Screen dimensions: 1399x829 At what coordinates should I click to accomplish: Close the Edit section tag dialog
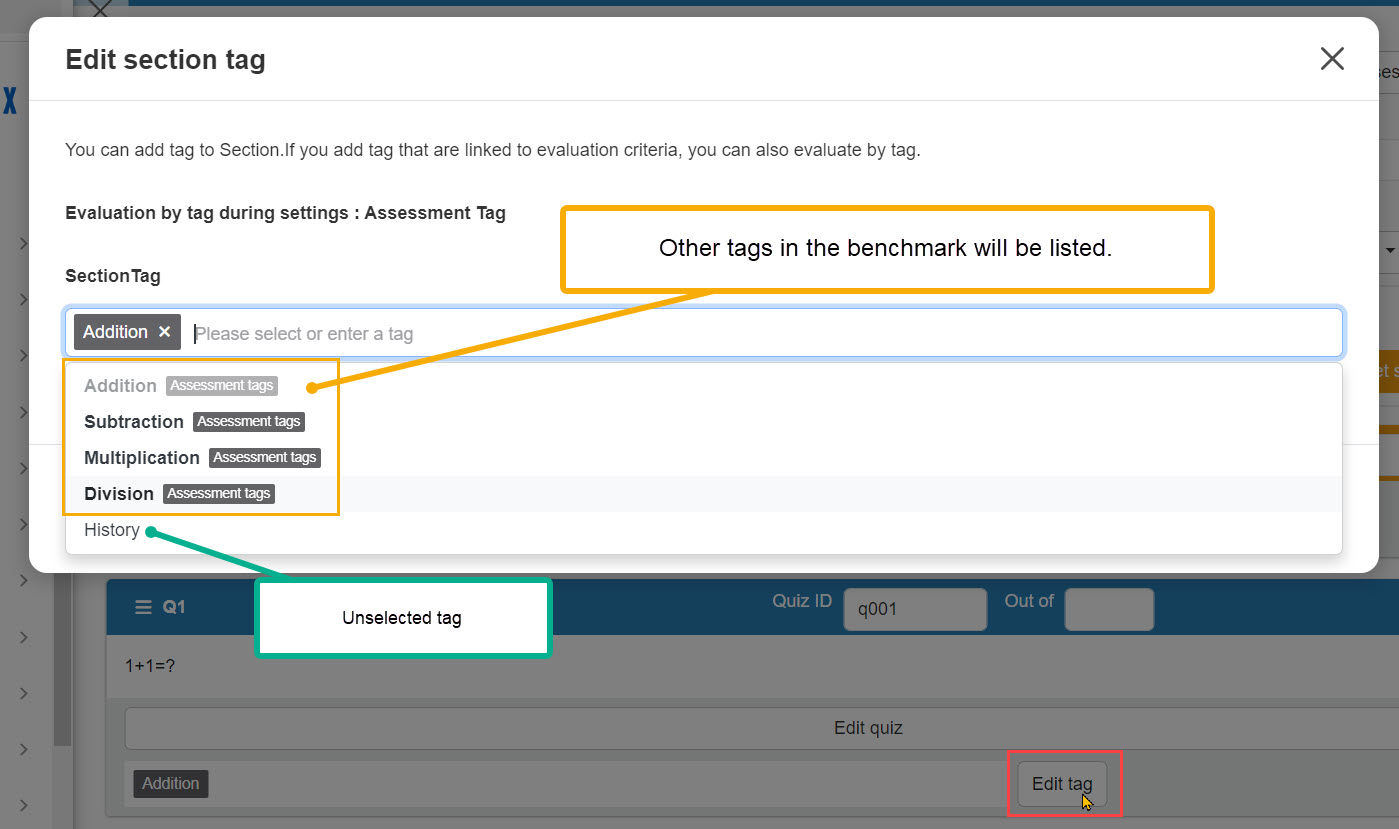click(x=1331, y=59)
